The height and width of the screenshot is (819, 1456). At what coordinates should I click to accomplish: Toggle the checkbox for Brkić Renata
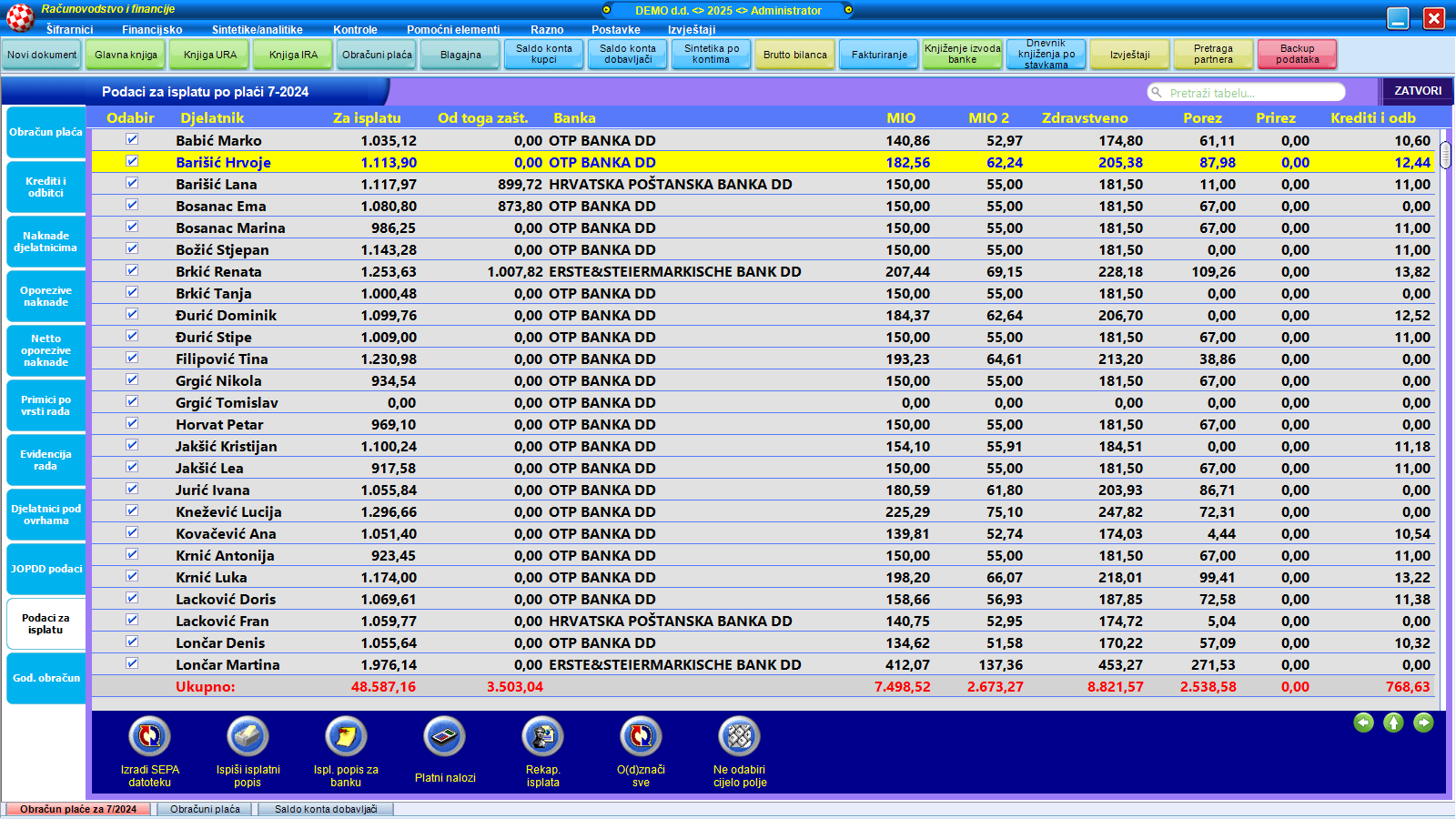[132, 270]
